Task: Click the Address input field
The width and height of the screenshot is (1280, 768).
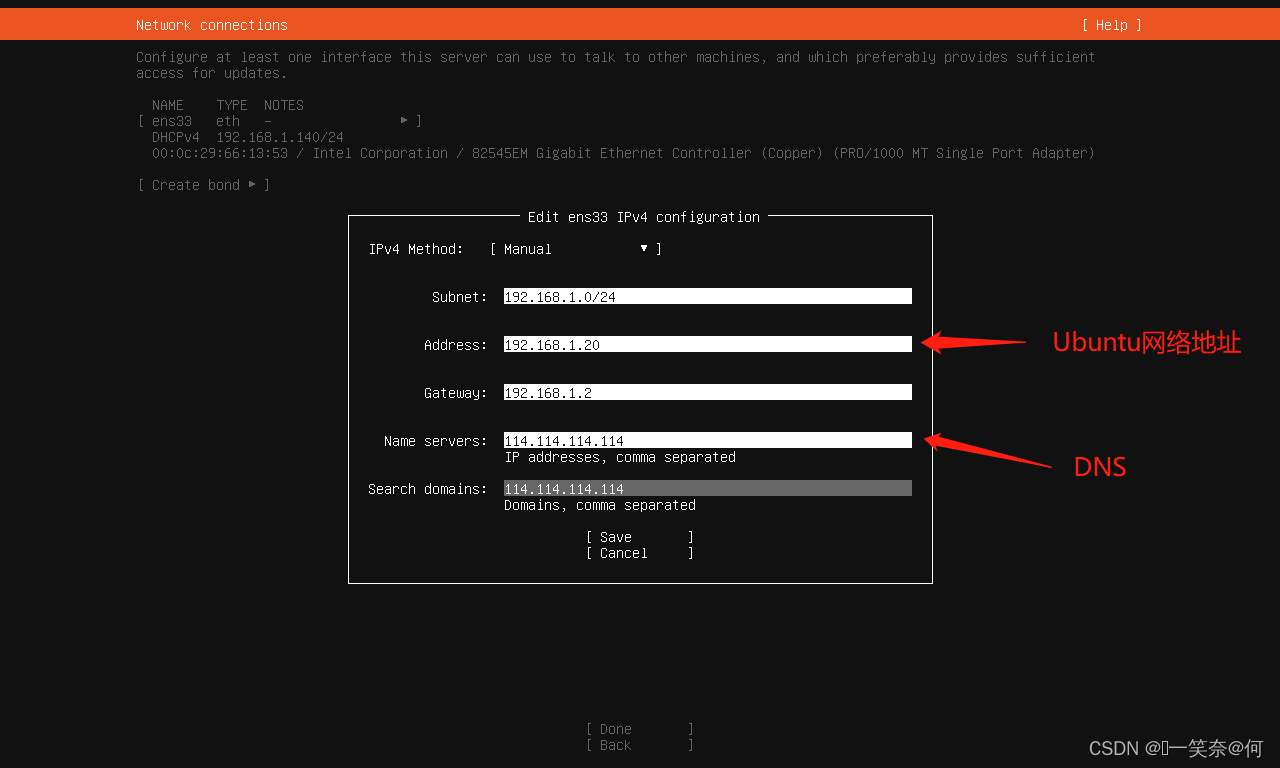Action: [x=708, y=345]
